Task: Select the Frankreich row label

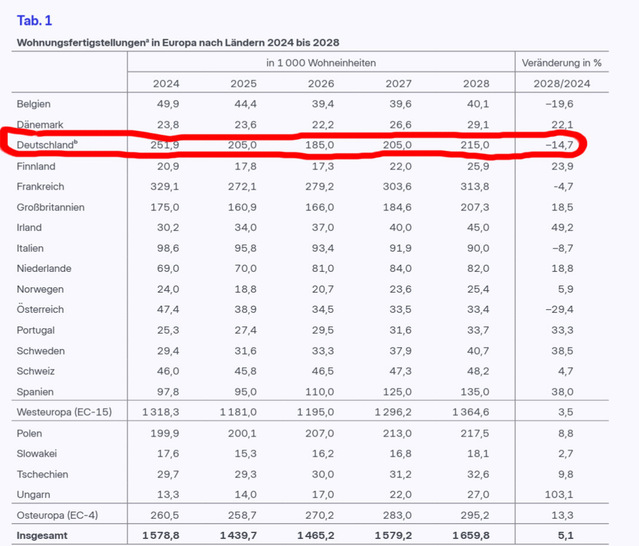Action: pos(44,187)
